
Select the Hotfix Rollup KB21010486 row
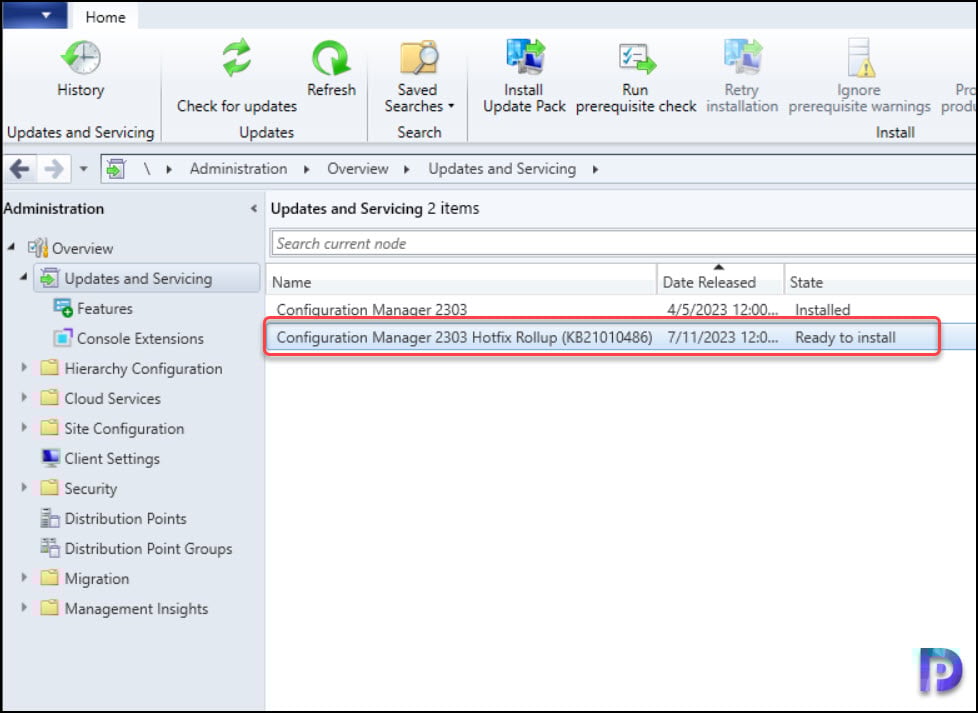[x=622, y=337]
